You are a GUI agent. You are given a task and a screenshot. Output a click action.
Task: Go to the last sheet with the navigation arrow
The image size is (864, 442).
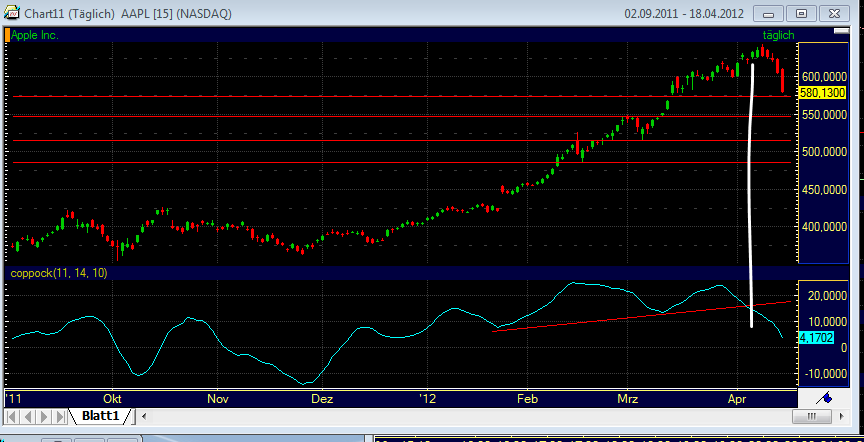pyautogui.click(x=61, y=416)
